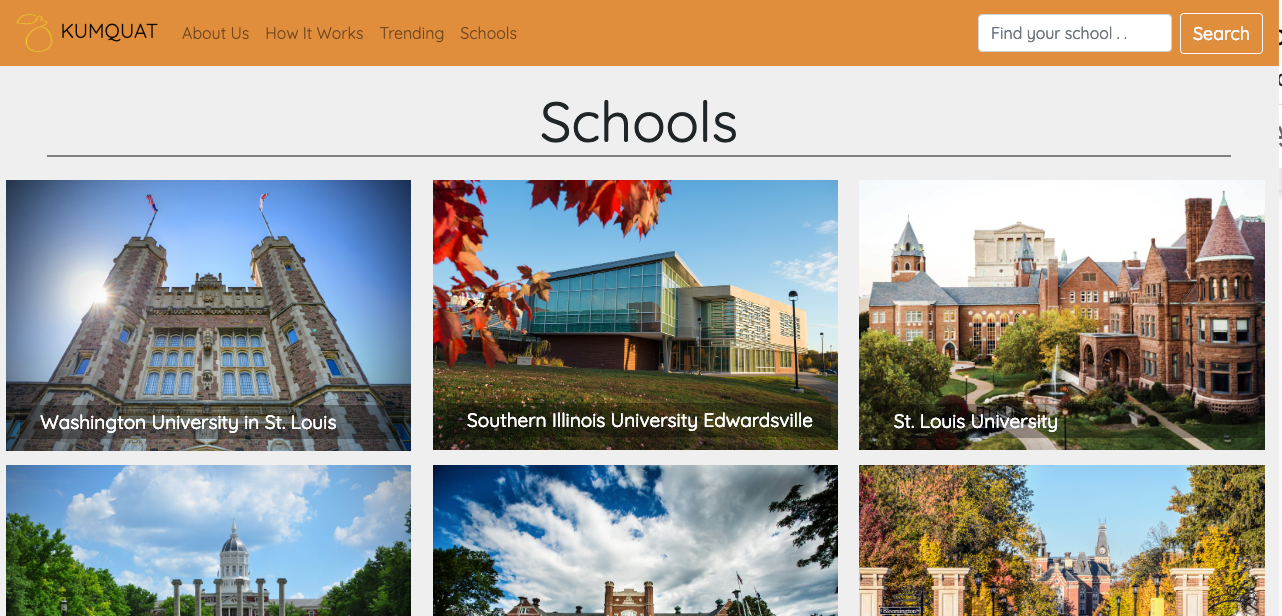
Task: Select the autumn trees gateway school photo
Action: click(x=1062, y=540)
